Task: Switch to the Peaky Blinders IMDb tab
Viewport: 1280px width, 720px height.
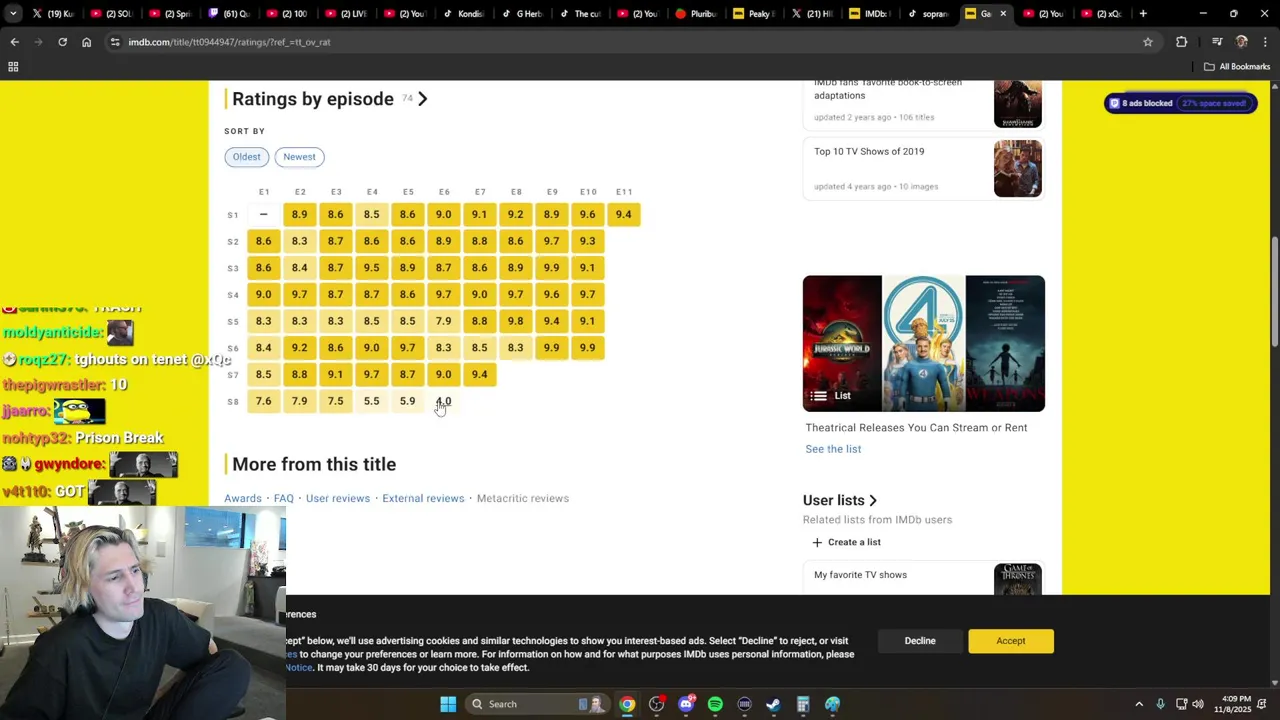Action: (x=756, y=14)
